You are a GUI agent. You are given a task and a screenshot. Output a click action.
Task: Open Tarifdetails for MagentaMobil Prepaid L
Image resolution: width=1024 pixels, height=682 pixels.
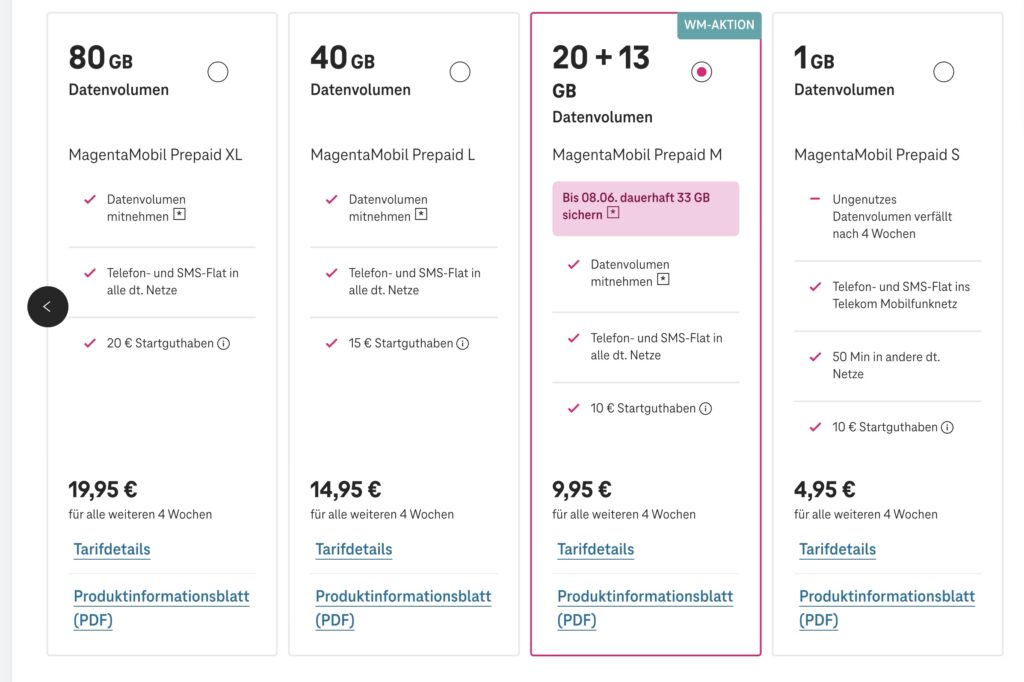tap(354, 549)
